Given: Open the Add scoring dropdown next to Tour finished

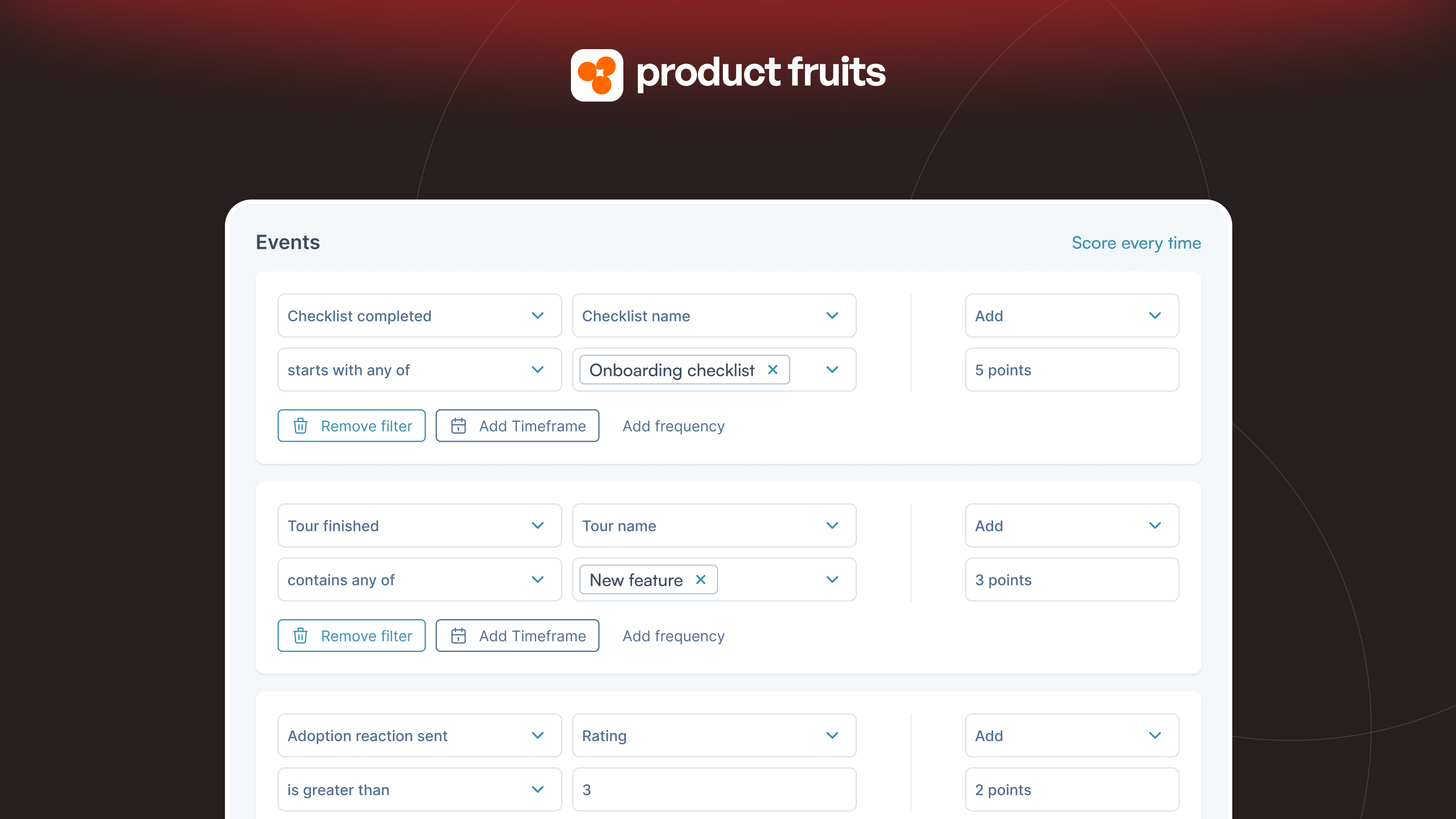Looking at the screenshot, I should (x=1155, y=525).
